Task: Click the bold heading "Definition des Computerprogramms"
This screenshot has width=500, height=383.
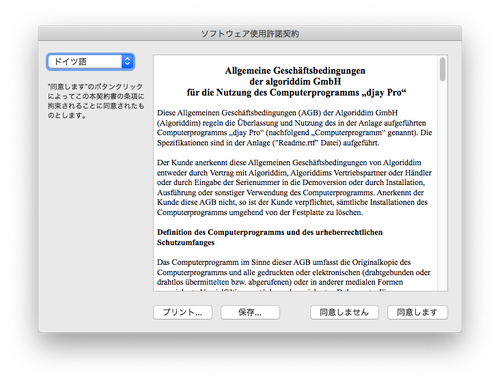Action: (270, 232)
